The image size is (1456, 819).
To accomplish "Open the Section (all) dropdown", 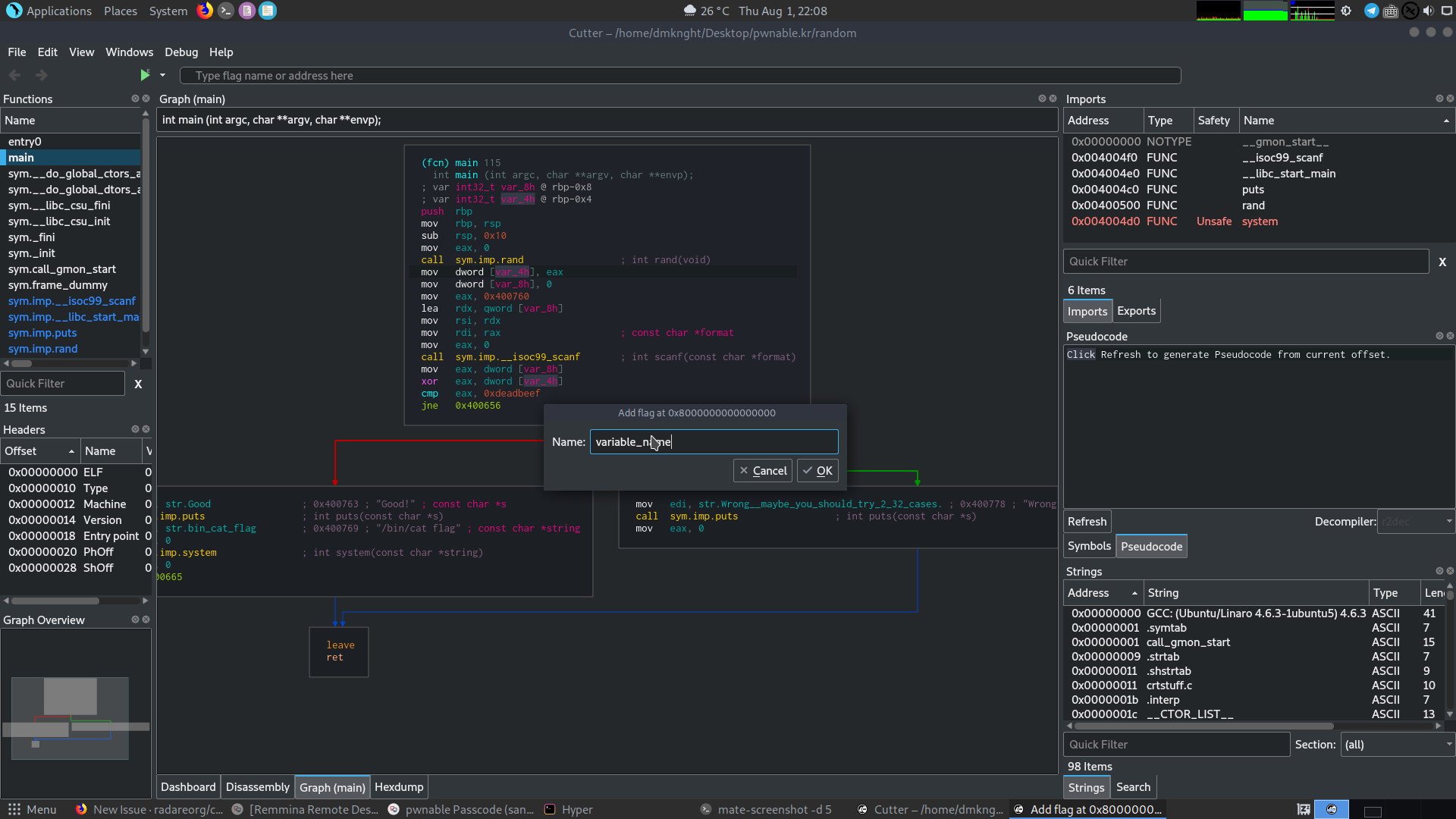I will [x=1398, y=745].
